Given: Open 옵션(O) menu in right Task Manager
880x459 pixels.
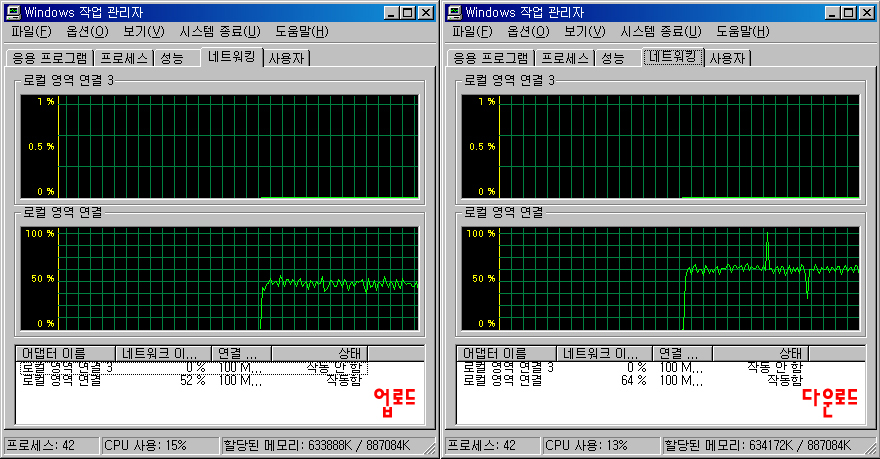Looking at the screenshot, I should (528, 31).
